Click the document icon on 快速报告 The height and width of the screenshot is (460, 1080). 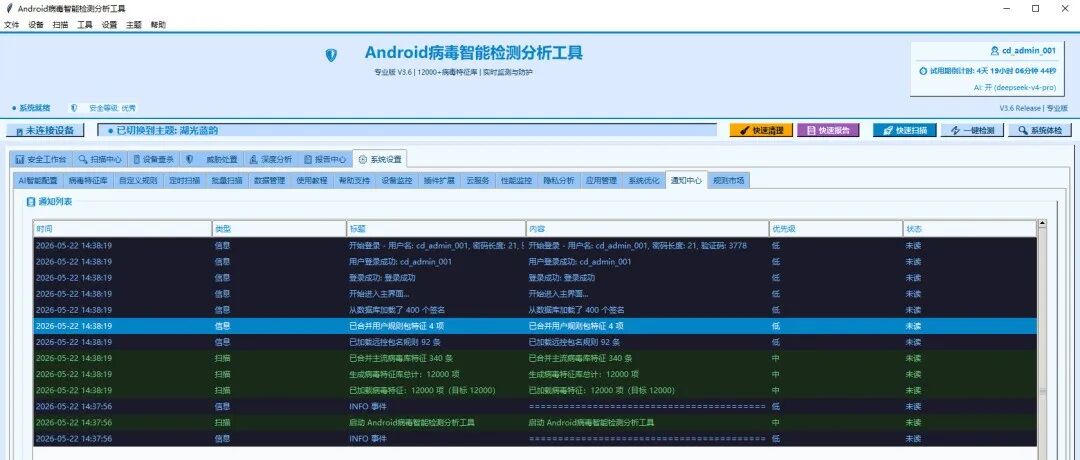click(x=811, y=130)
